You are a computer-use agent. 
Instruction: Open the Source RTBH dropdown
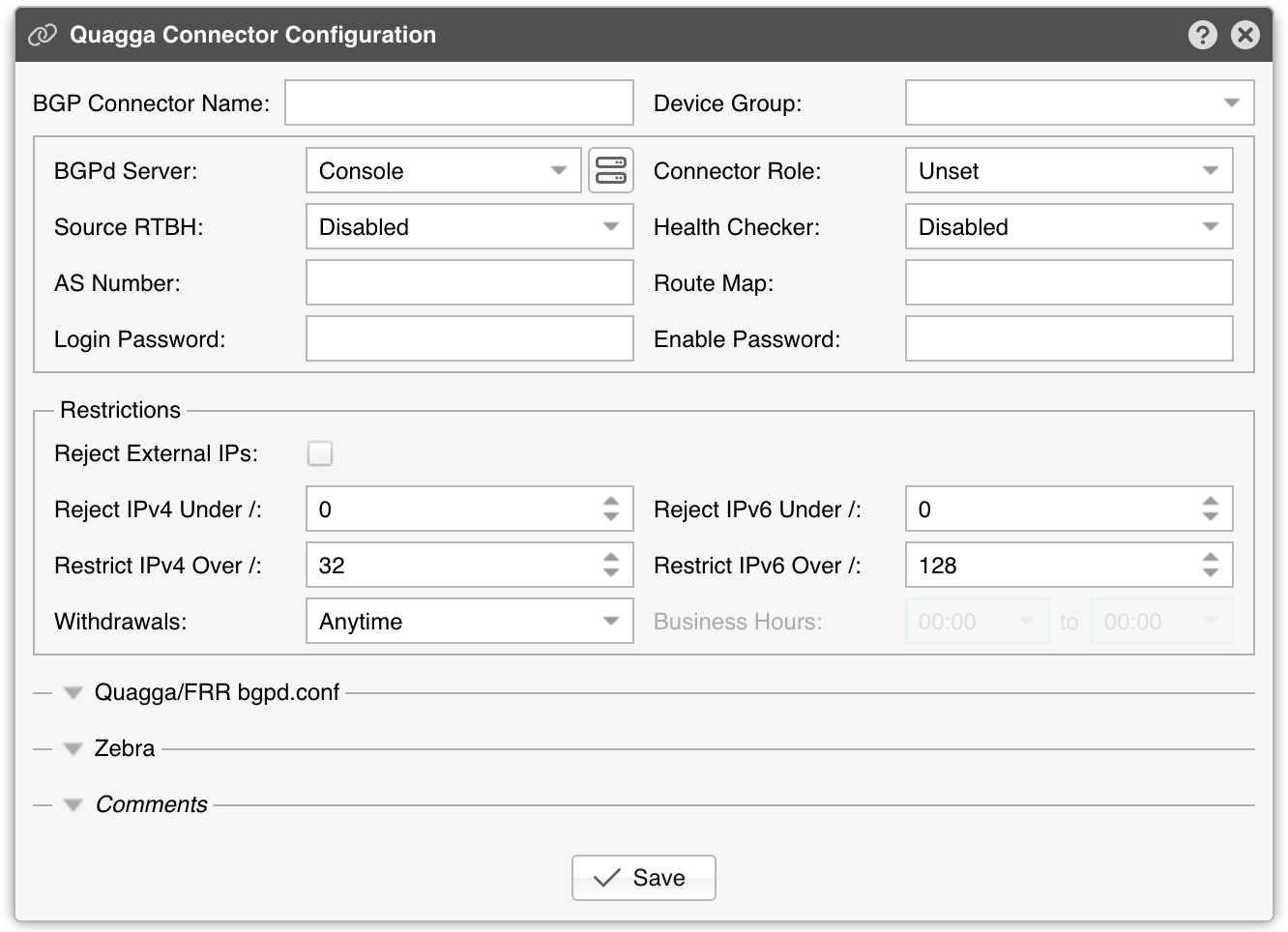470,227
